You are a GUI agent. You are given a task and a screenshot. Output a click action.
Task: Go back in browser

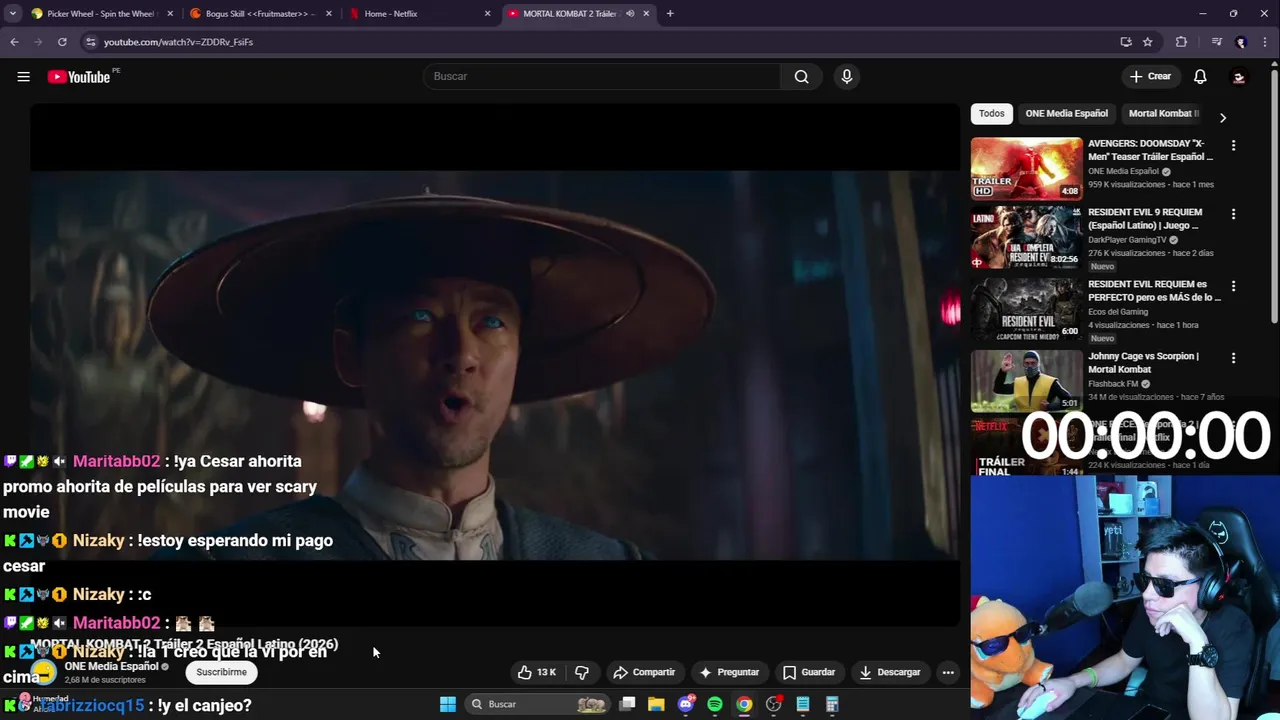point(14,42)
